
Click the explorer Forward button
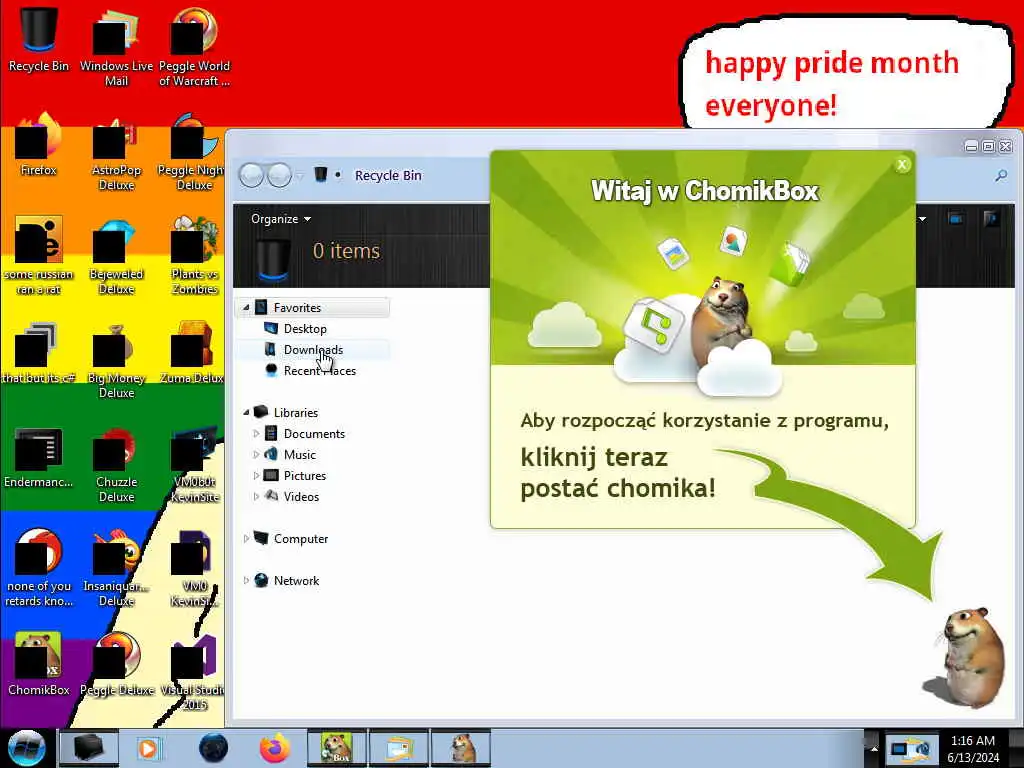280,175
